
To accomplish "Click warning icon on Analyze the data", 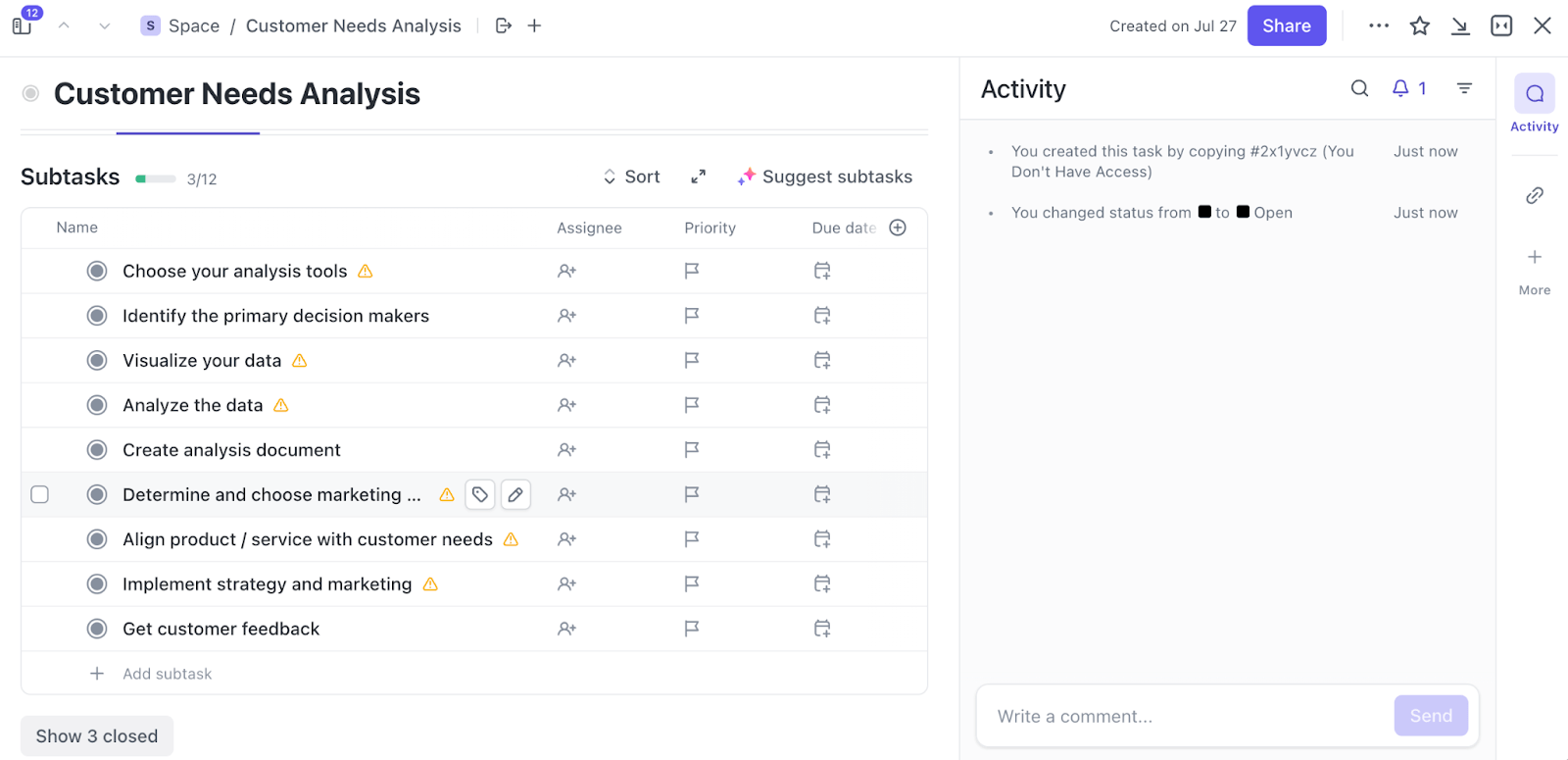I will pos(281,405).
